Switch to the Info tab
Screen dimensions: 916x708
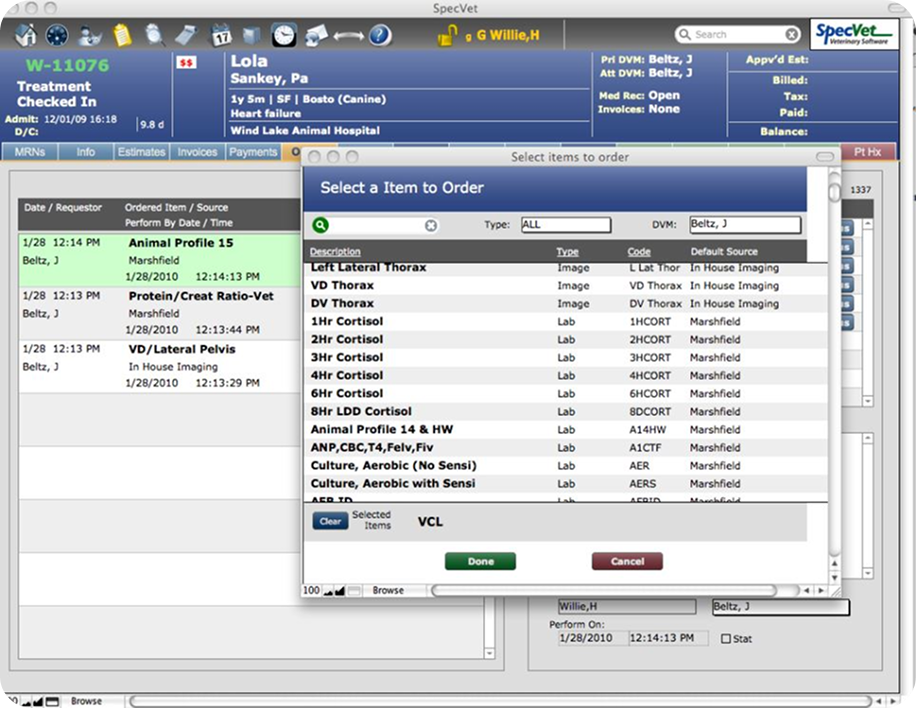[85, 152]
